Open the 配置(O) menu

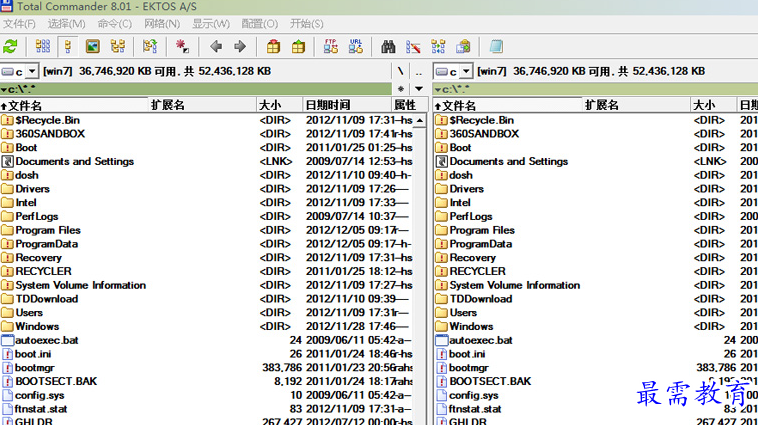click(260, 24)
